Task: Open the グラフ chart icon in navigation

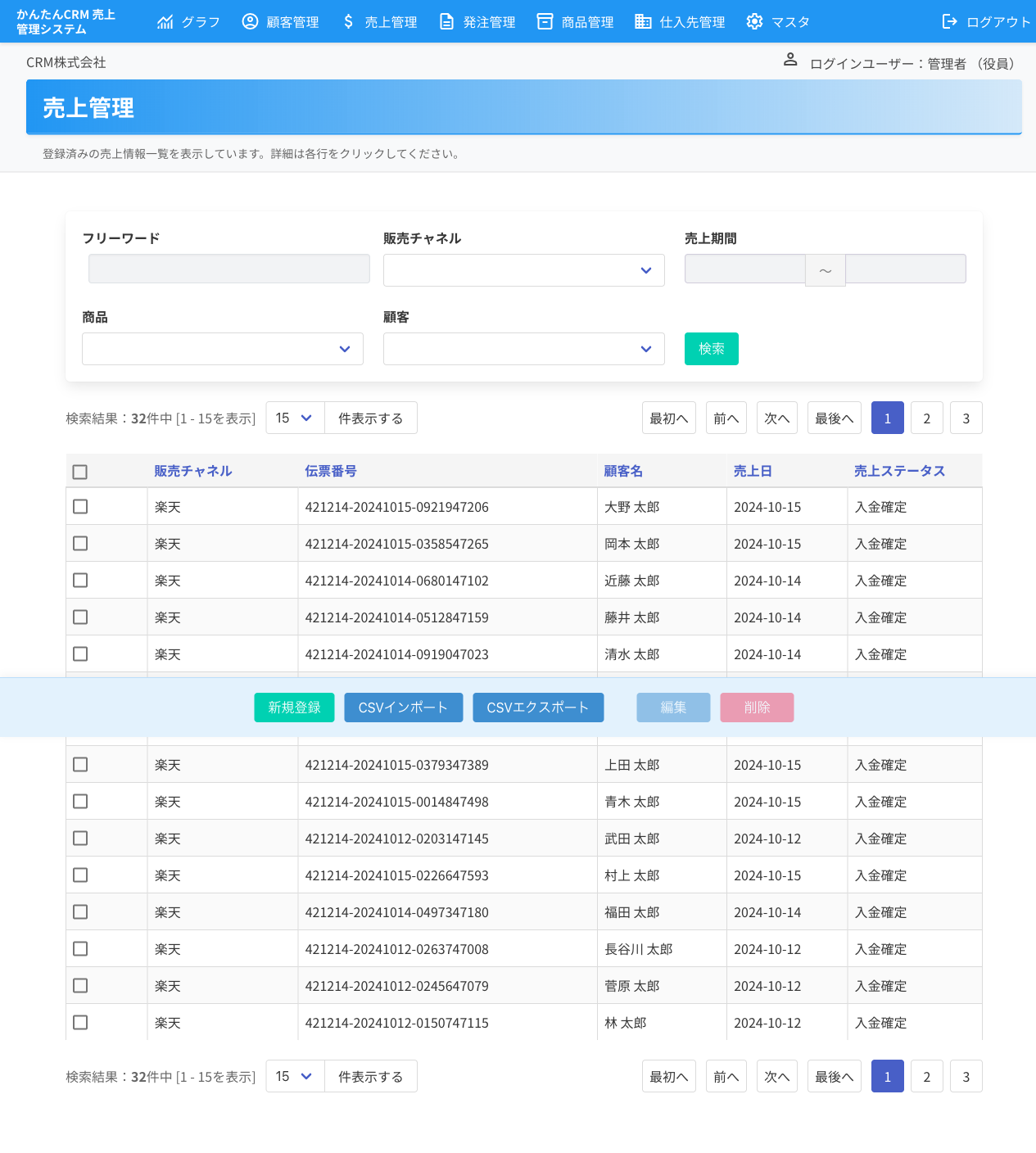Action: [x=166, y=21]
